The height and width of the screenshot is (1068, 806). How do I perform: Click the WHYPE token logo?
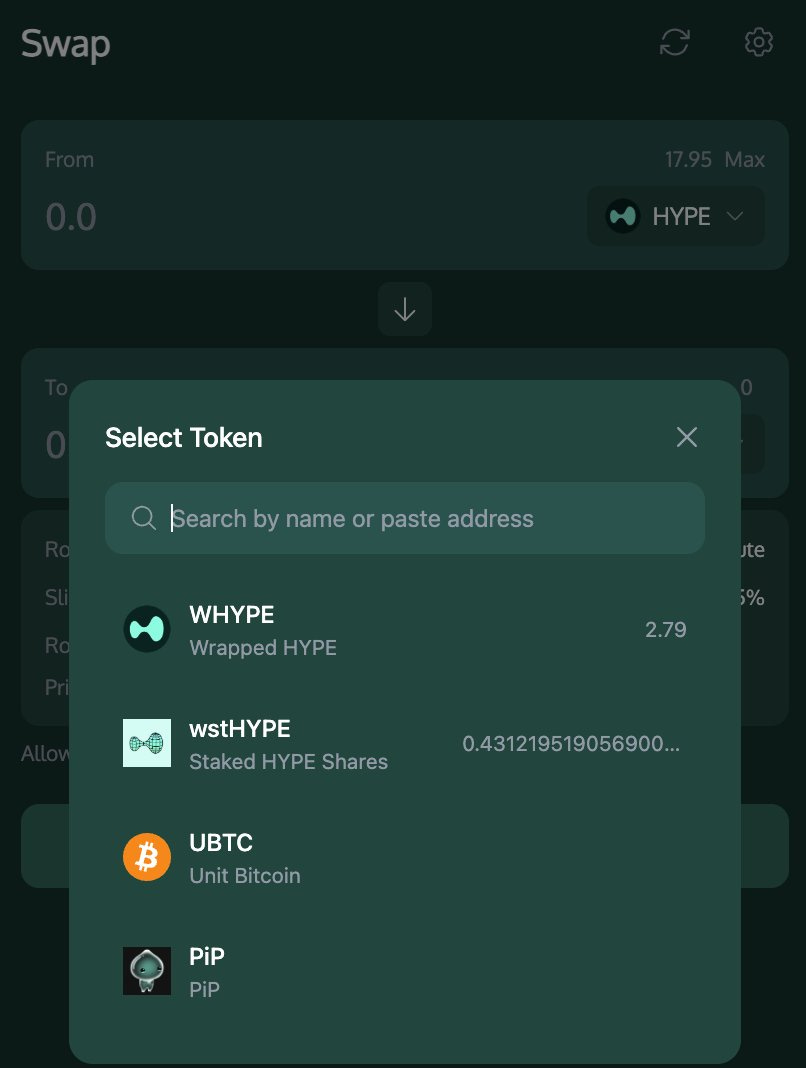146,629
